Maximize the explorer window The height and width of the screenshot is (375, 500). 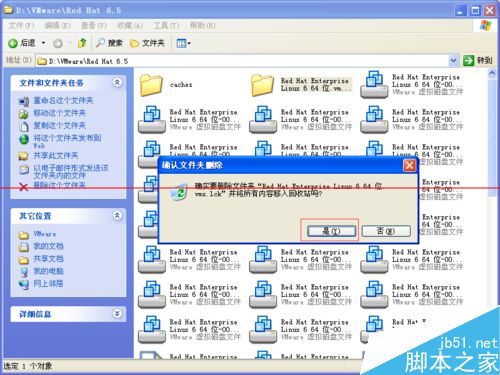[x=475, y=11]
